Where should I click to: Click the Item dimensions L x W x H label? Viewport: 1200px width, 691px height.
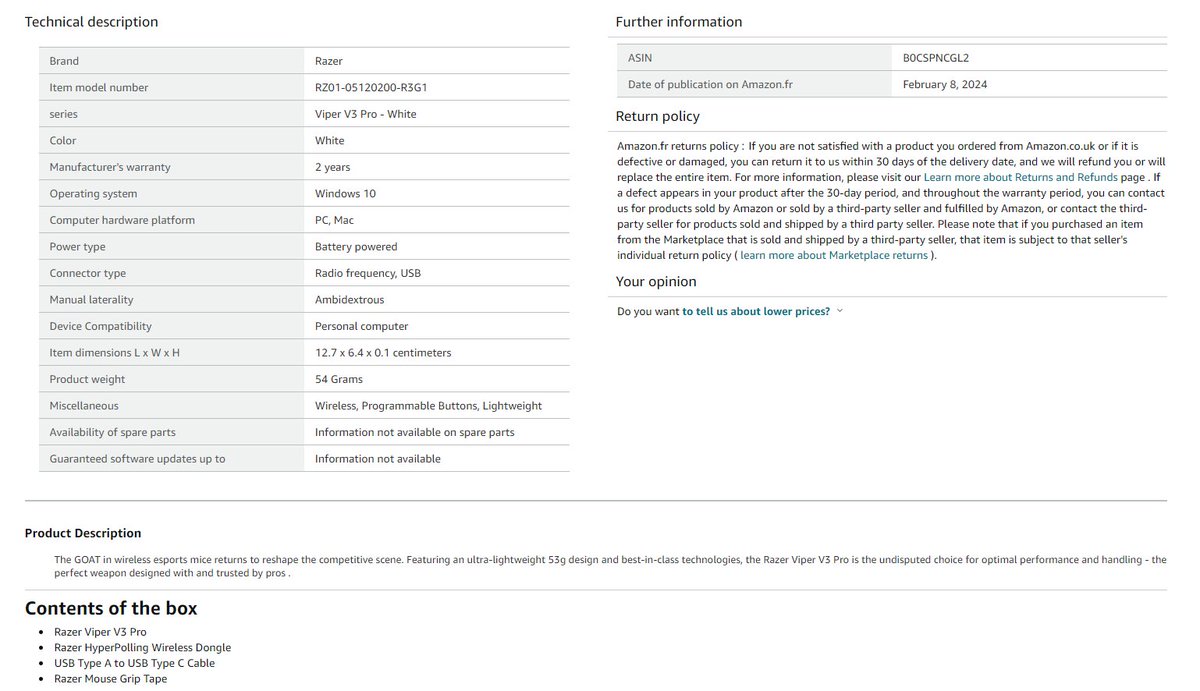pyautogui.click(x=115, y=352)
